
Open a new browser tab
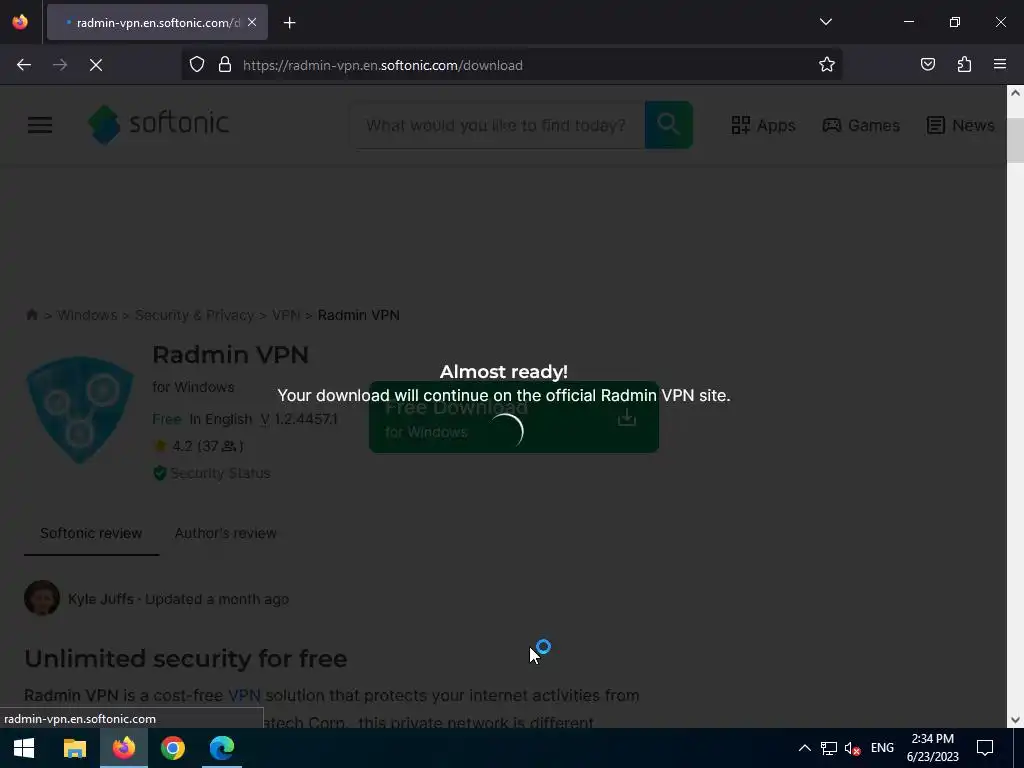coord(289,23)
